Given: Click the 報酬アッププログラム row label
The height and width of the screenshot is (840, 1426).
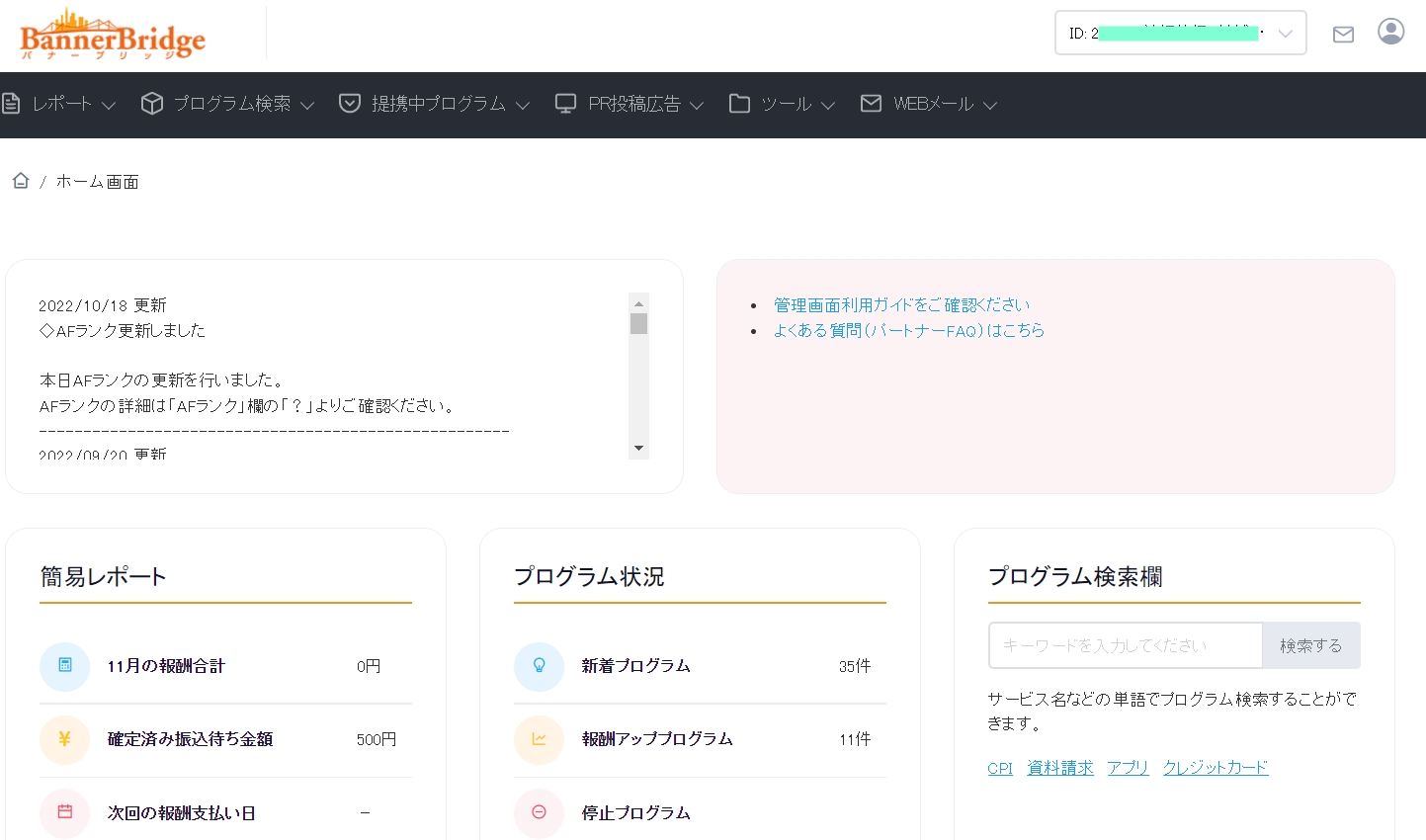Looking at the screenshot, I should 657,739.
